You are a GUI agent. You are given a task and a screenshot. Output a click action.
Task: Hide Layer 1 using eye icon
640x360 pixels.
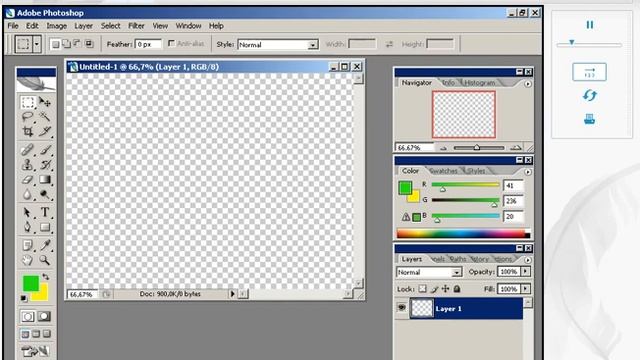402,307
